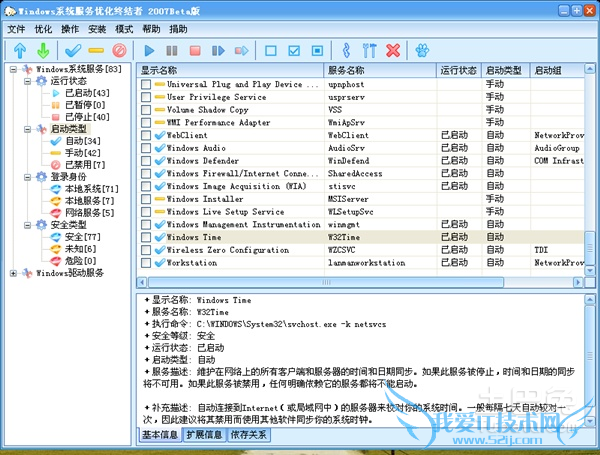This screenshot has height=455, width=600.
Task: Resume the service with the resume icon
Action: [218, 51]
